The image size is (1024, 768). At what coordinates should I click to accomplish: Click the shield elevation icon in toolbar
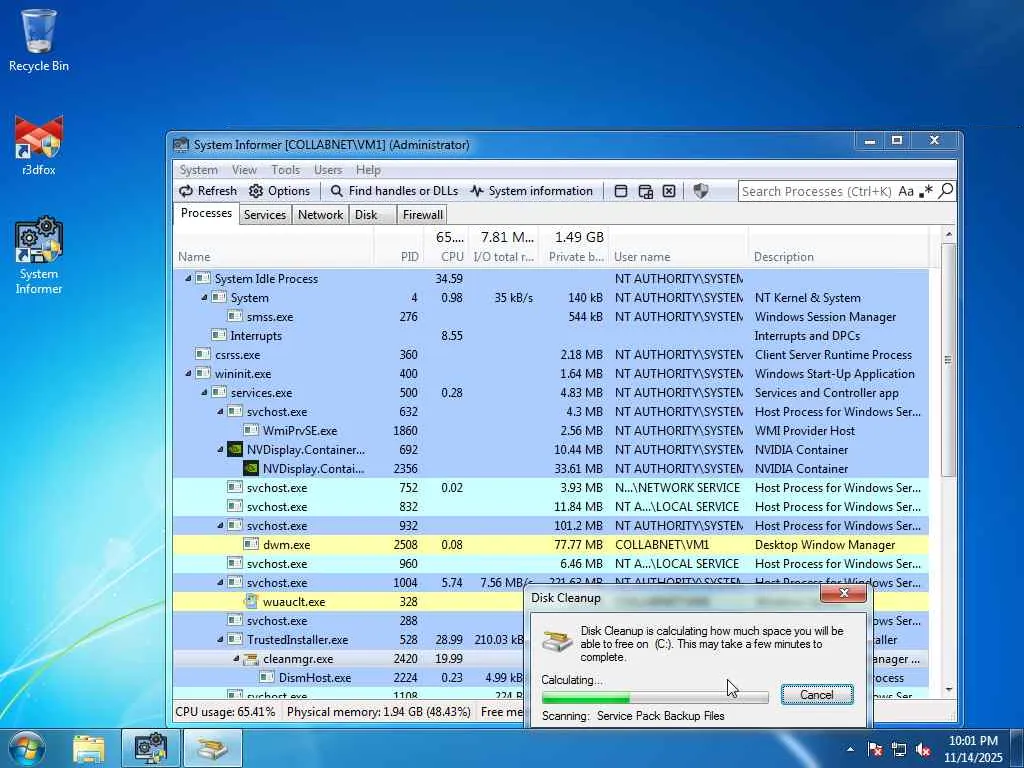[701, 191]
